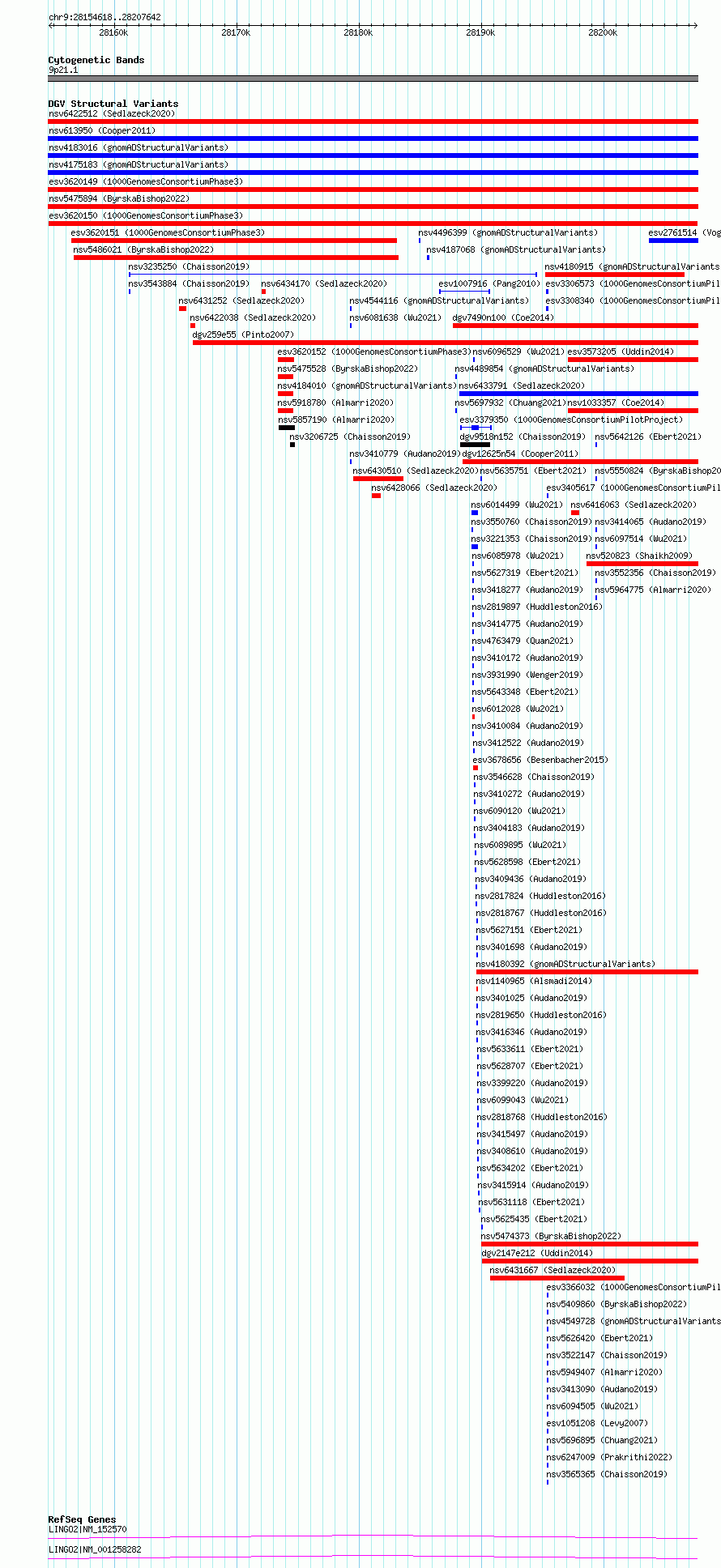Click dgv9518n152 (Chaisson2019) label
The image size is (721, 1568).
click(523, 437)
